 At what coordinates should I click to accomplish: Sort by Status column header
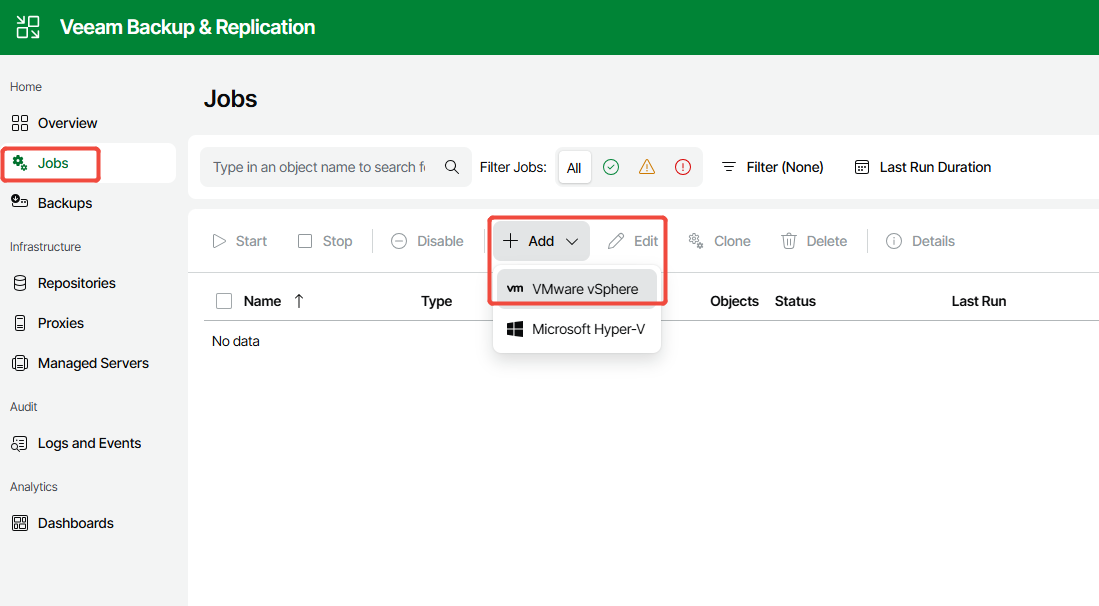[x=795, y=301]
